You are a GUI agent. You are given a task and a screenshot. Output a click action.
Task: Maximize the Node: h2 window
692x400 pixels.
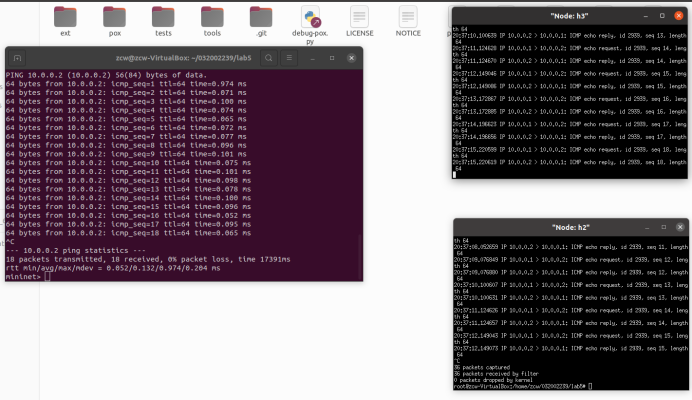663,227
